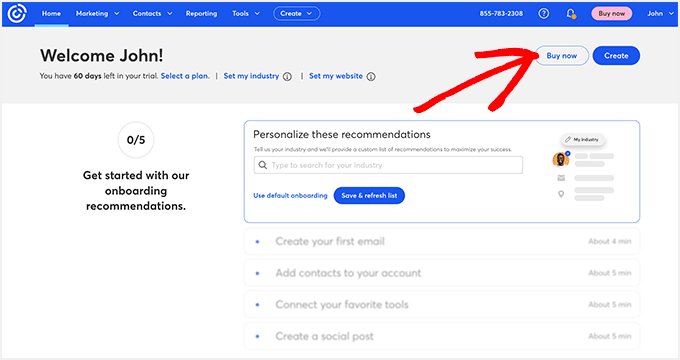Open the Marketing menu
This screenshot has width=680, height=360.
point(98,13)
